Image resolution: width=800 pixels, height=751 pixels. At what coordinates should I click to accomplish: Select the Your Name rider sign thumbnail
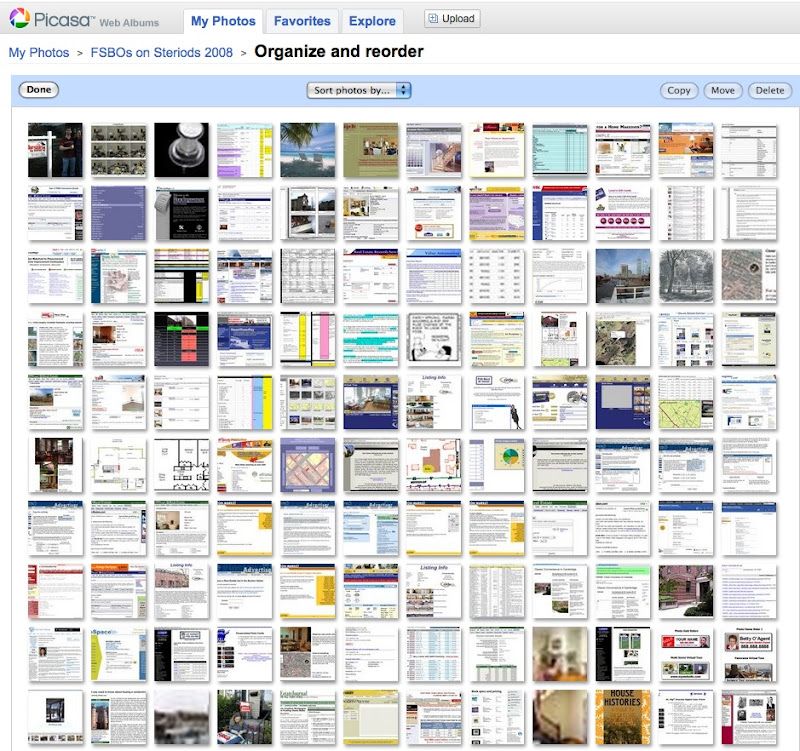click(x=686, y=655)
